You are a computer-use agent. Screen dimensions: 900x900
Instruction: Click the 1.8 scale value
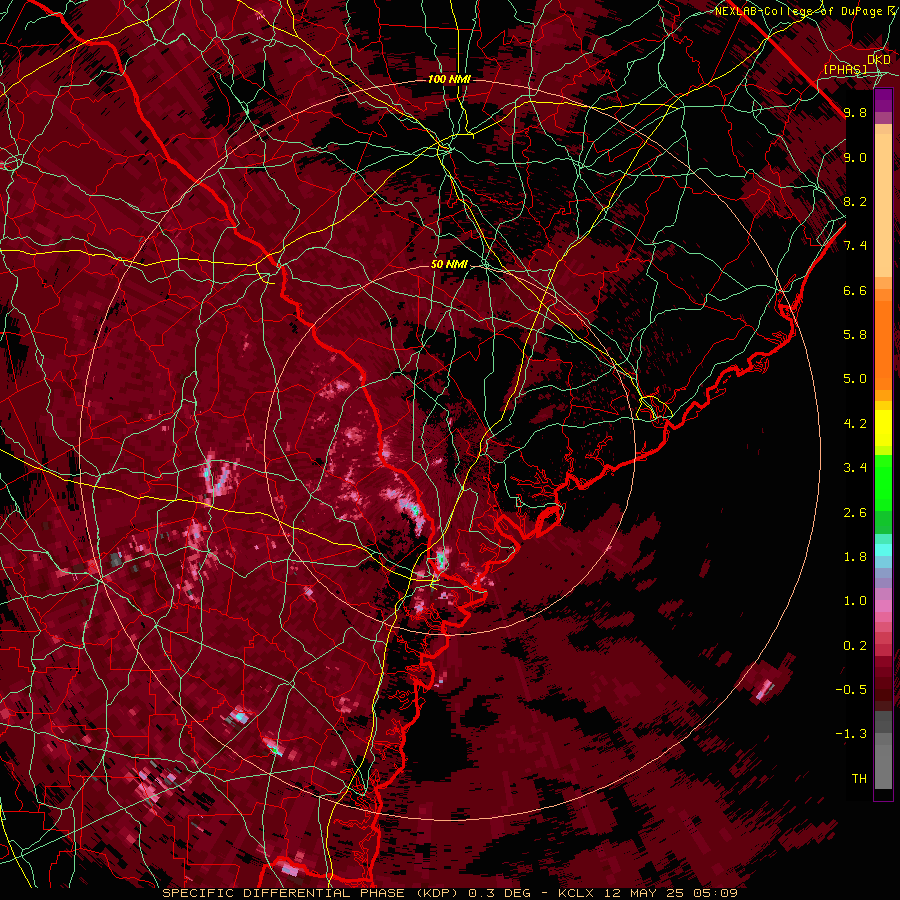(x=855, y=557)
